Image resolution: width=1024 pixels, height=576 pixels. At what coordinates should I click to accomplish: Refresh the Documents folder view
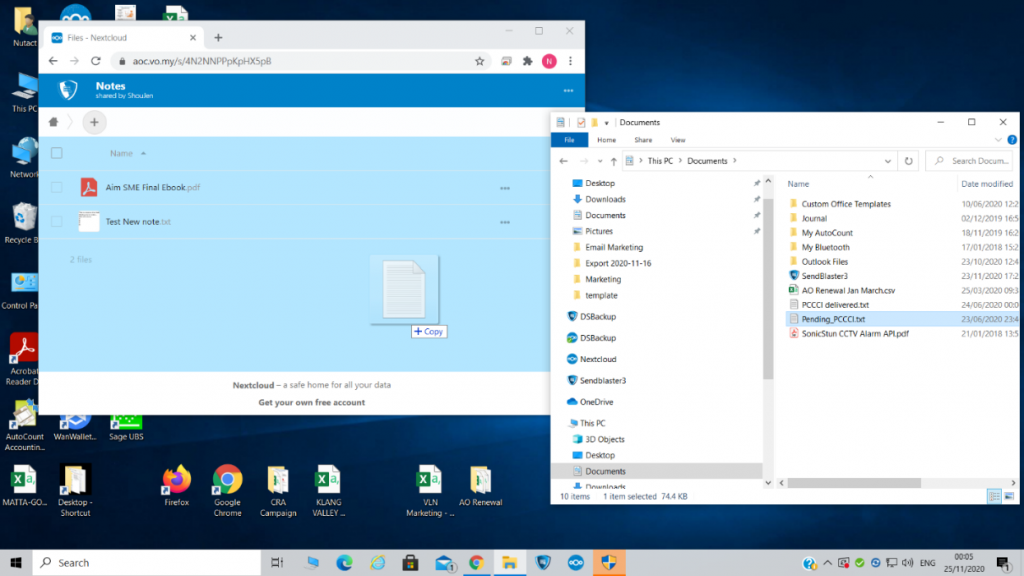(908, 161)
